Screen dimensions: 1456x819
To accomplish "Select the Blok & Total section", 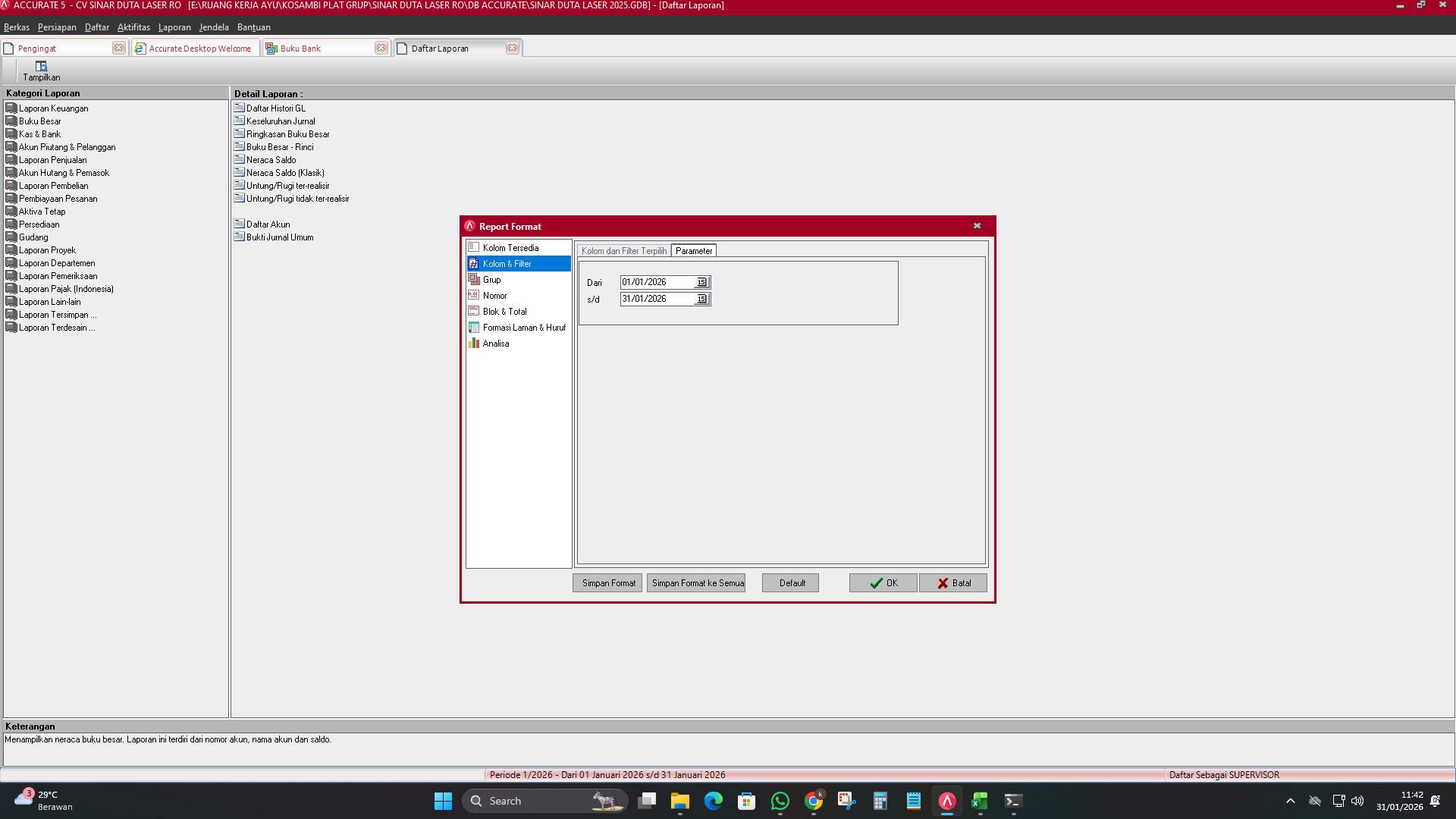I will click(x=504, y=311).
